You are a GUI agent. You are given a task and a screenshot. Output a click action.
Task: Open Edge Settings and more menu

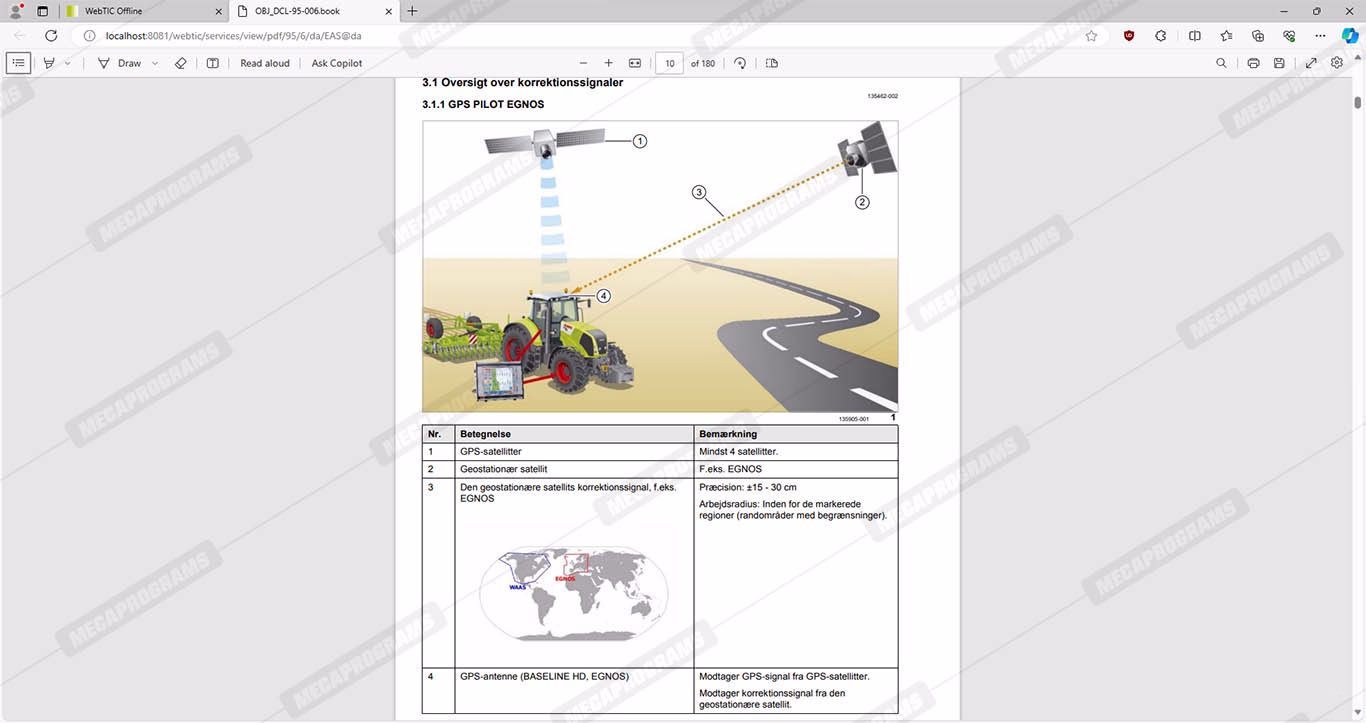[x=1321, y=35]
